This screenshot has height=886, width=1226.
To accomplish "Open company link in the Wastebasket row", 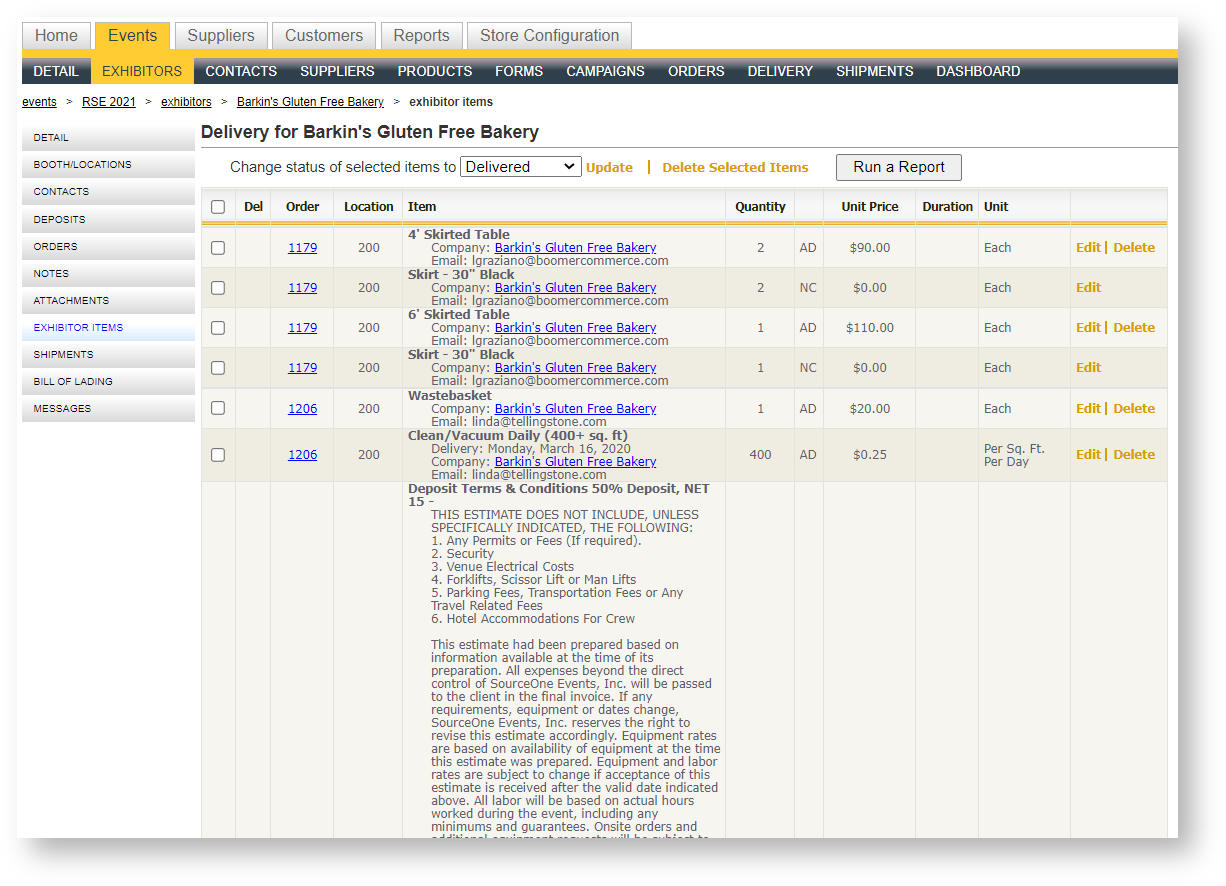I will click(575, 408).
